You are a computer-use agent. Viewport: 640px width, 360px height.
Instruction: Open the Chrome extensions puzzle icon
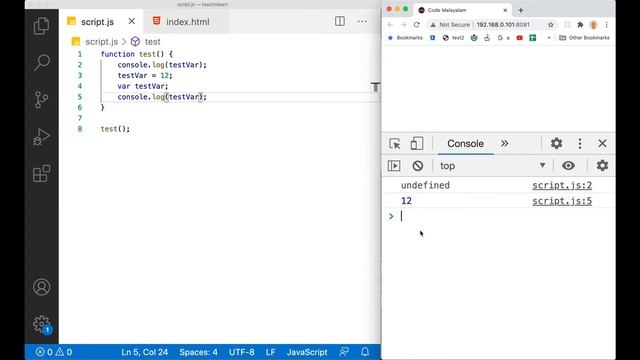[x=580, y=24]
